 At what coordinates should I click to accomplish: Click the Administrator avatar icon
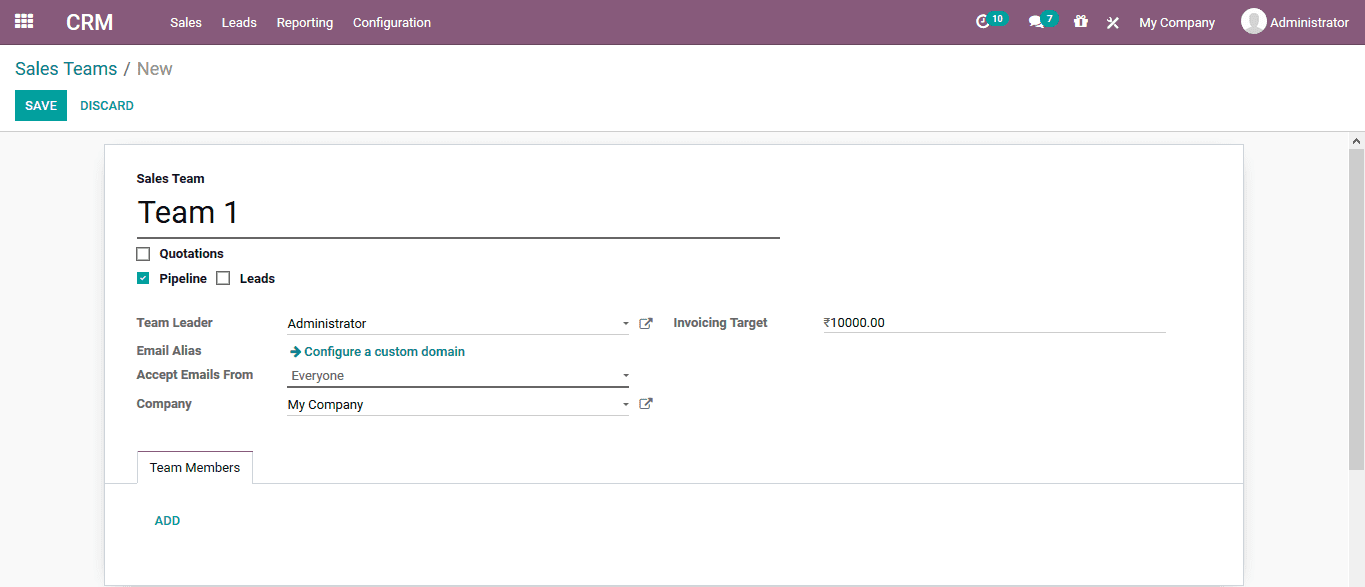point(1253,21)
